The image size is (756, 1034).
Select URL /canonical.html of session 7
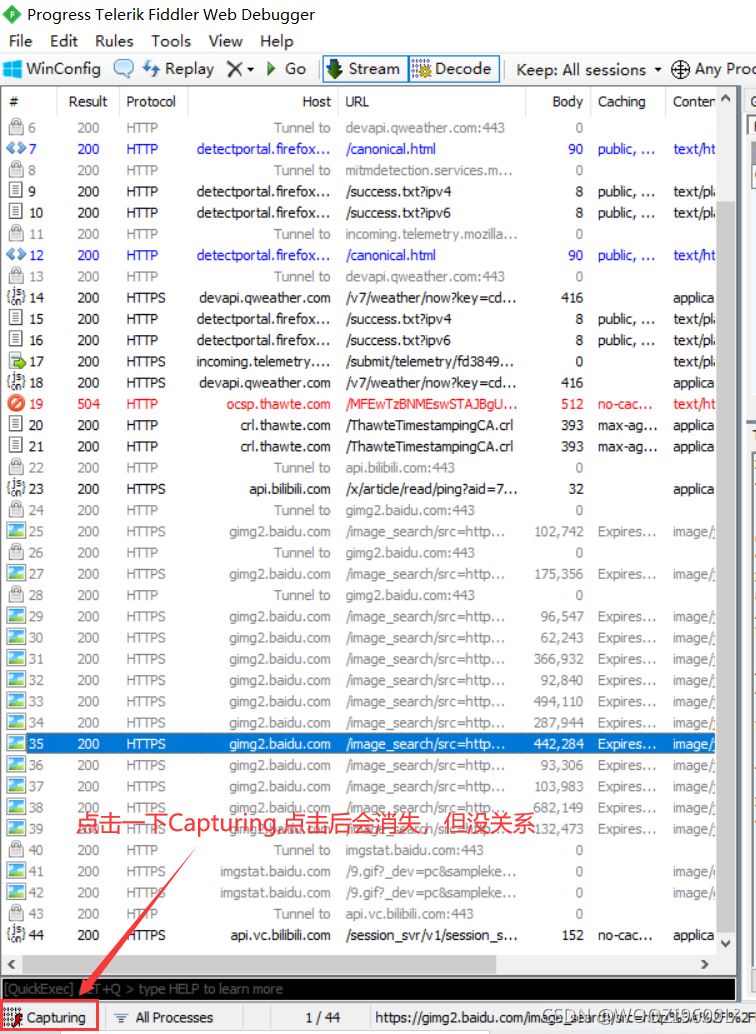[x=391, y=149]
